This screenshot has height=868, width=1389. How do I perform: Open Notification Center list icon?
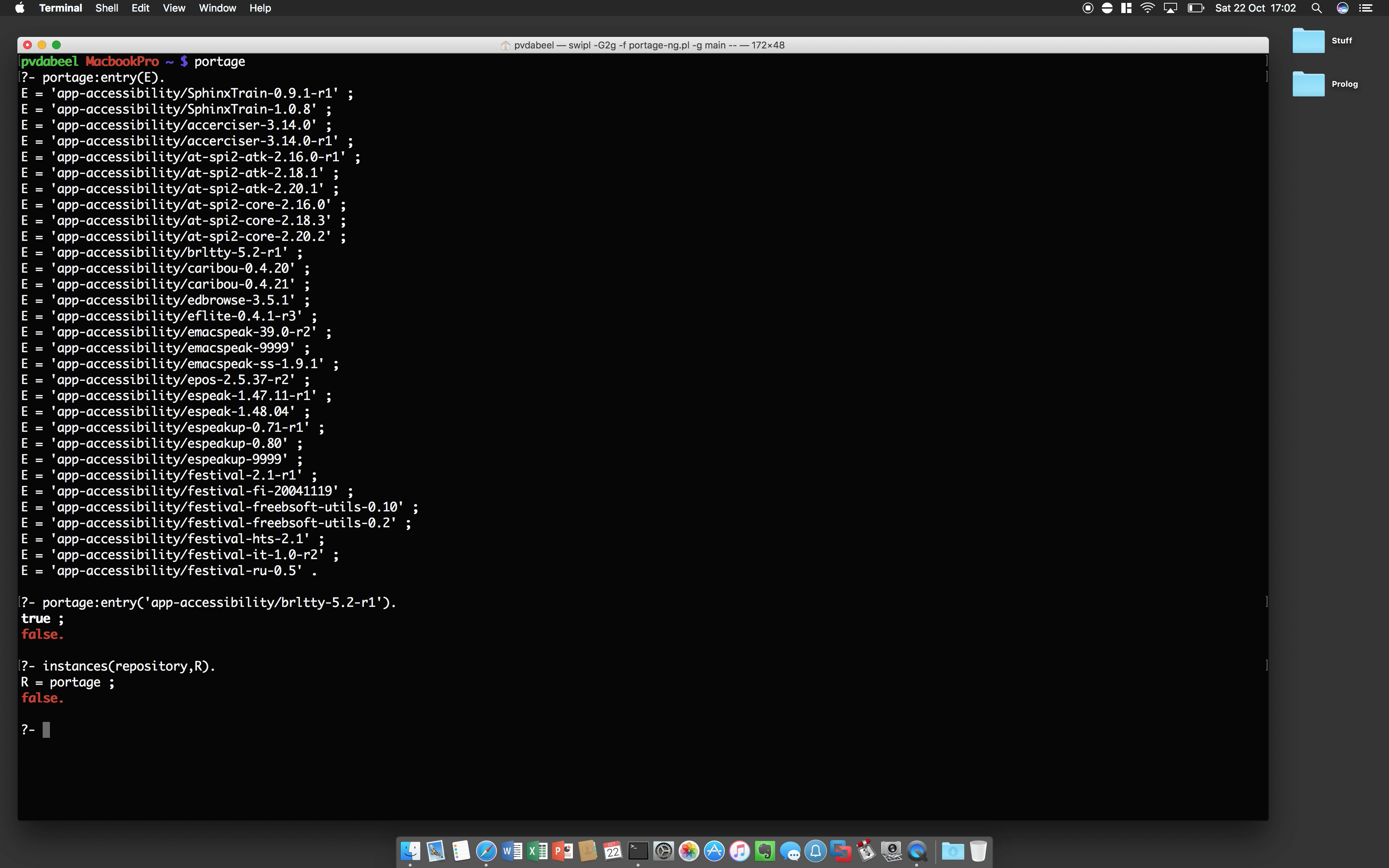pos(1366,8)
